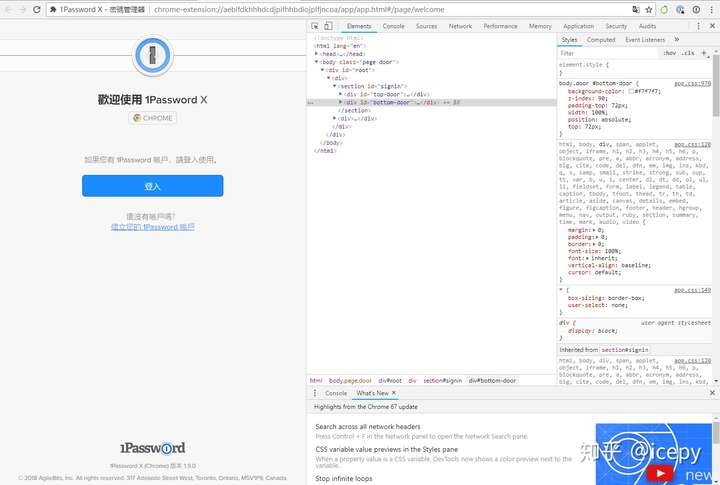Click the What's New drawer vertical scrollbar

[716, 433]
